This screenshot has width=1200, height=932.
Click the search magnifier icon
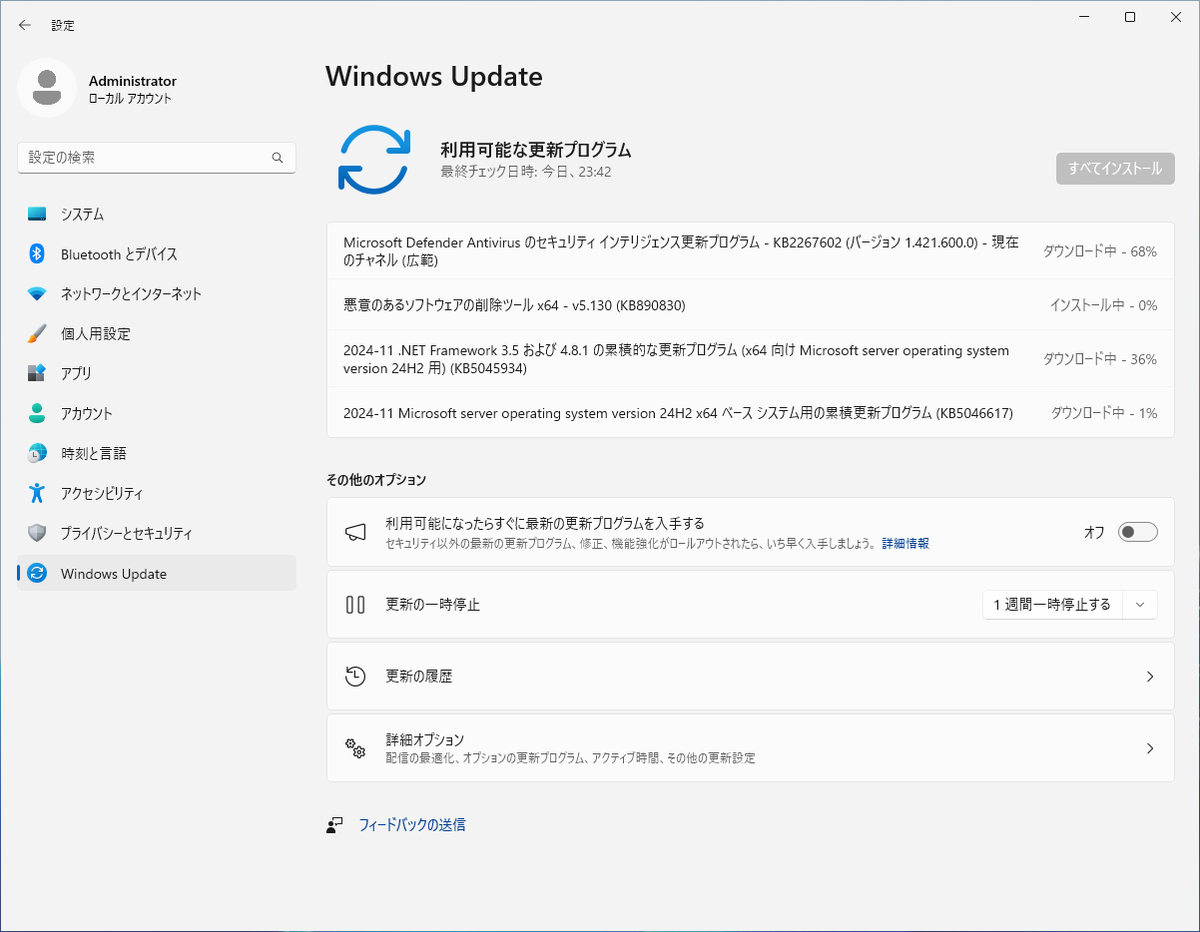click(278, 158)
